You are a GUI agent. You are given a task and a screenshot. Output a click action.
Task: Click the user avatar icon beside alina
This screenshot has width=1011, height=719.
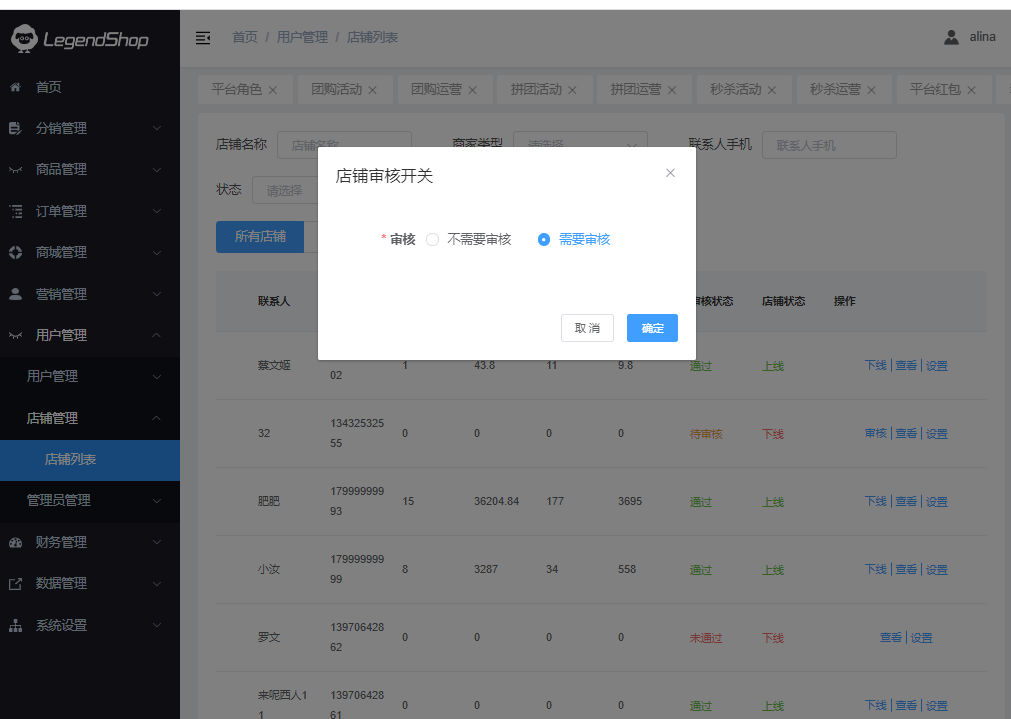[x=951, y=37]
